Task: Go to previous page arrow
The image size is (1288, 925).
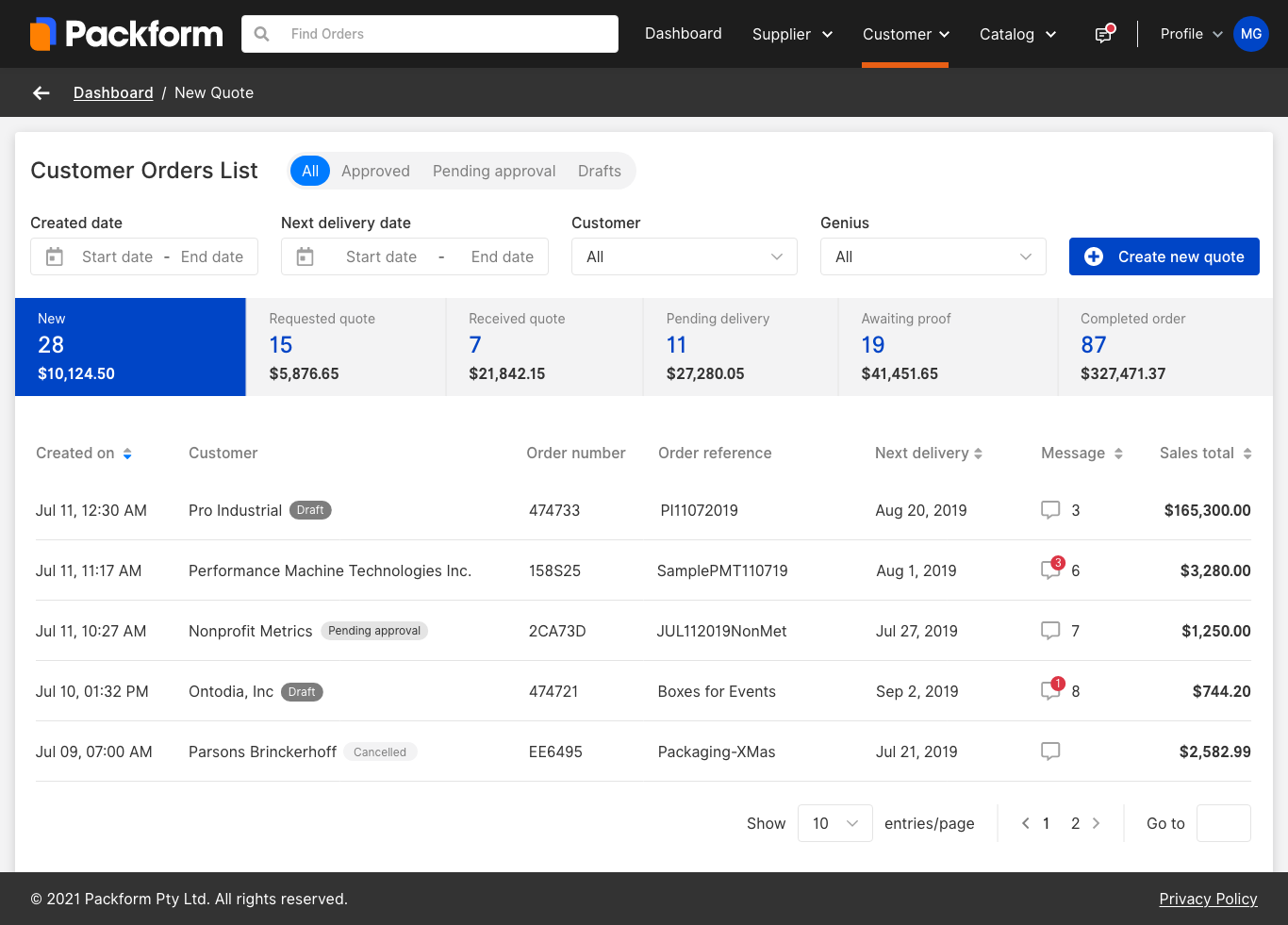Action: click(x=1025, y=823)
